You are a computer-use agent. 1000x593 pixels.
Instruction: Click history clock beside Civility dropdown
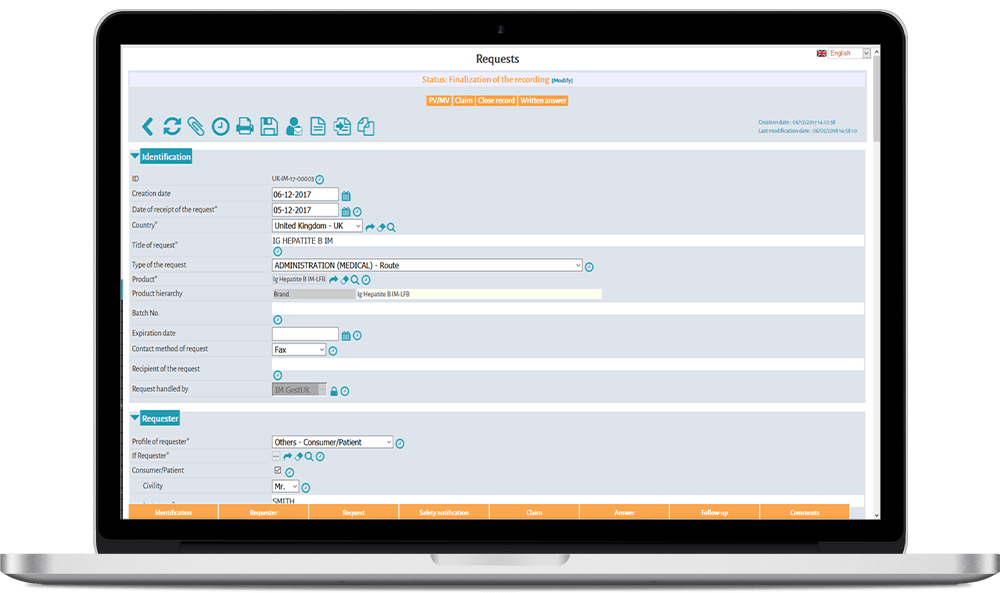[x=305, y=488]
